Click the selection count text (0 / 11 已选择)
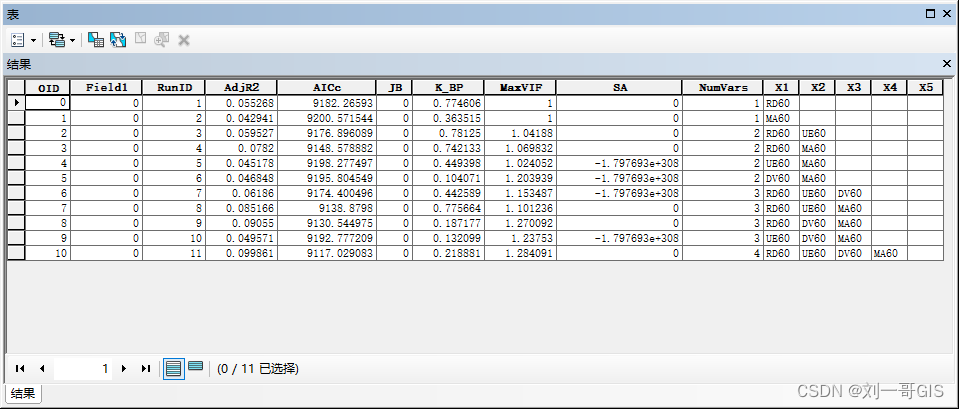959x409 pixels. [257, 369]
